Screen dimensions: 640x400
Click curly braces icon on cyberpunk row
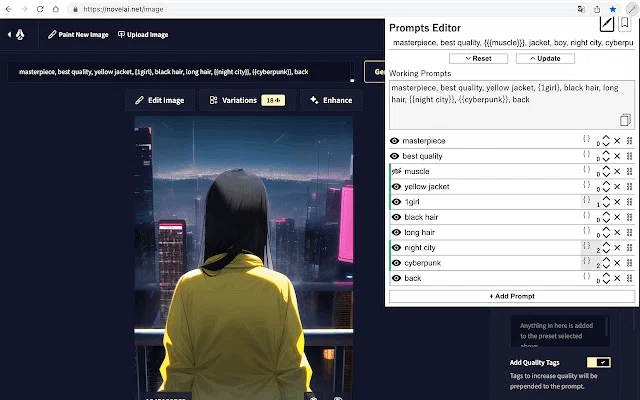(587, 260)
